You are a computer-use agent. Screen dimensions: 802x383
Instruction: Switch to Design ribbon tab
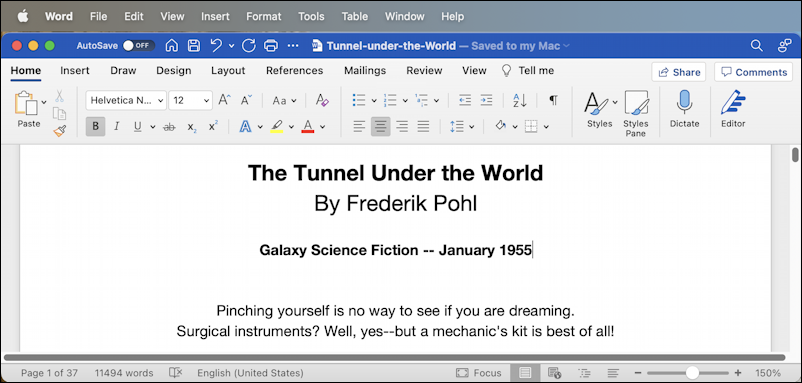click(174, 71)
